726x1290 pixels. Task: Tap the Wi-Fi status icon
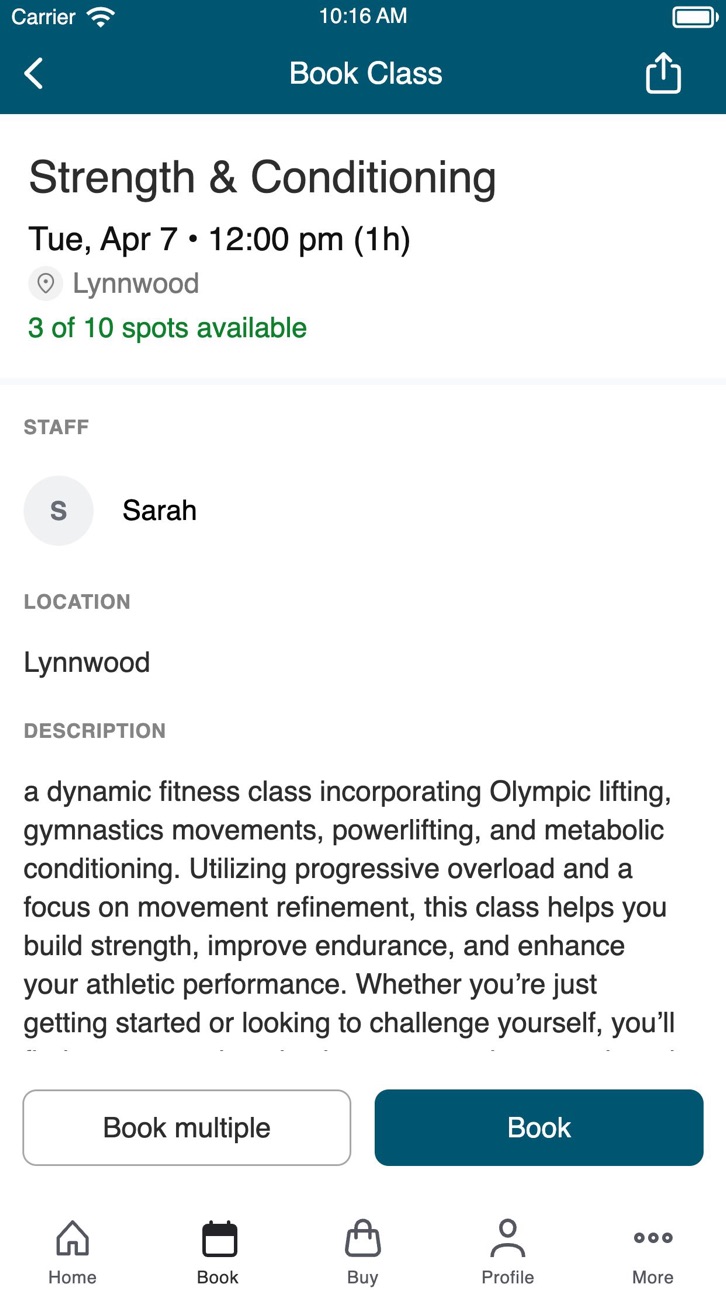[100, 17]
